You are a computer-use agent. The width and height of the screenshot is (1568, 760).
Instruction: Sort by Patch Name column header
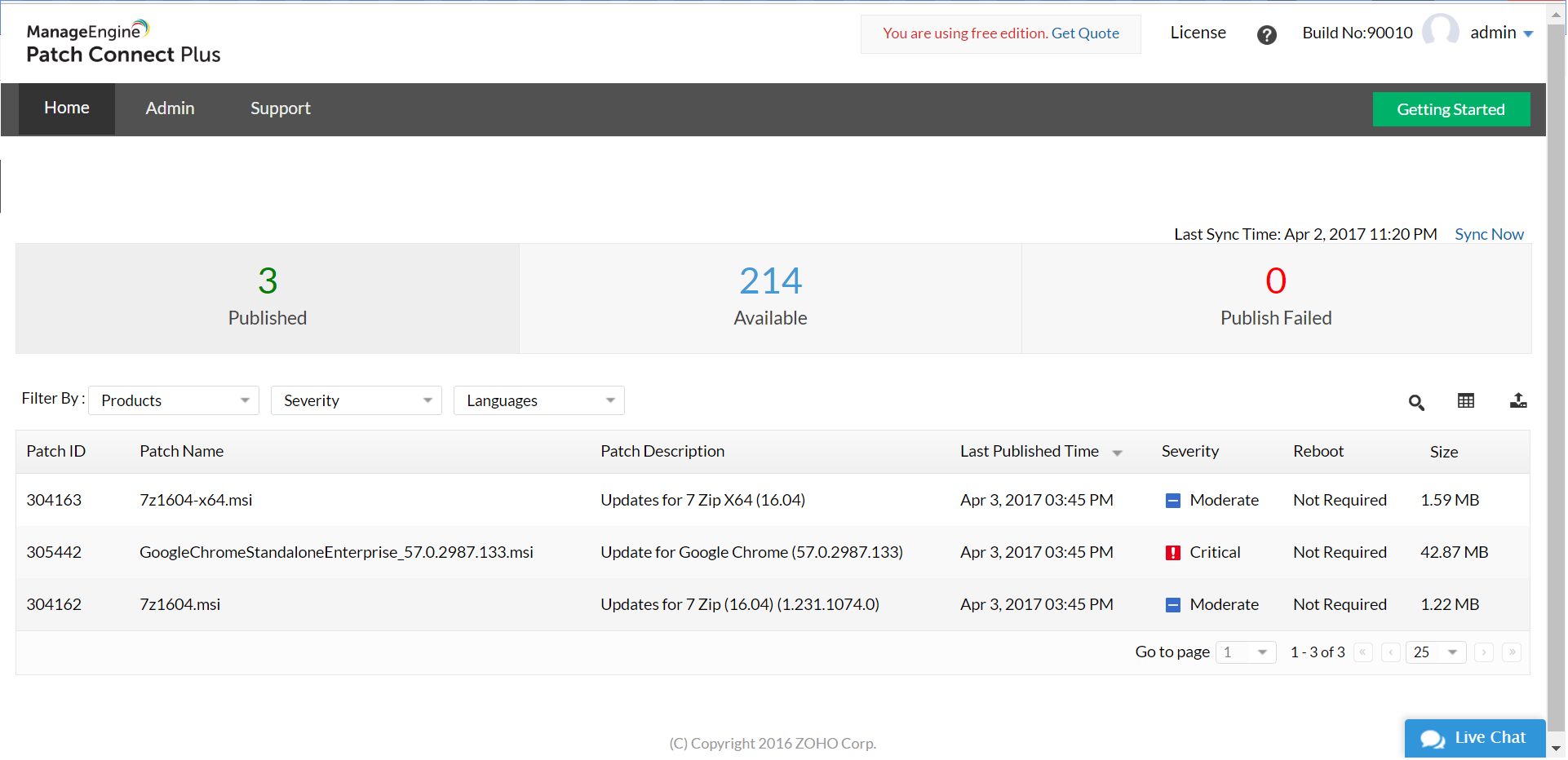[183, 453]
